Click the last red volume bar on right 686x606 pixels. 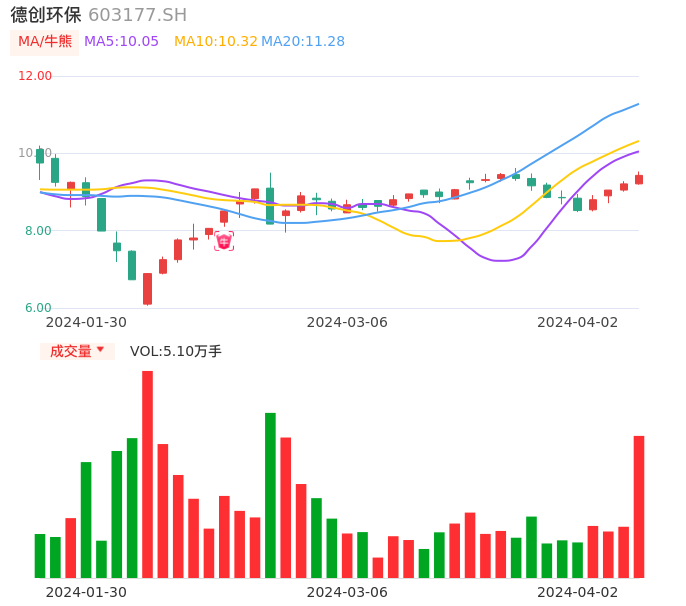[639, 506]
